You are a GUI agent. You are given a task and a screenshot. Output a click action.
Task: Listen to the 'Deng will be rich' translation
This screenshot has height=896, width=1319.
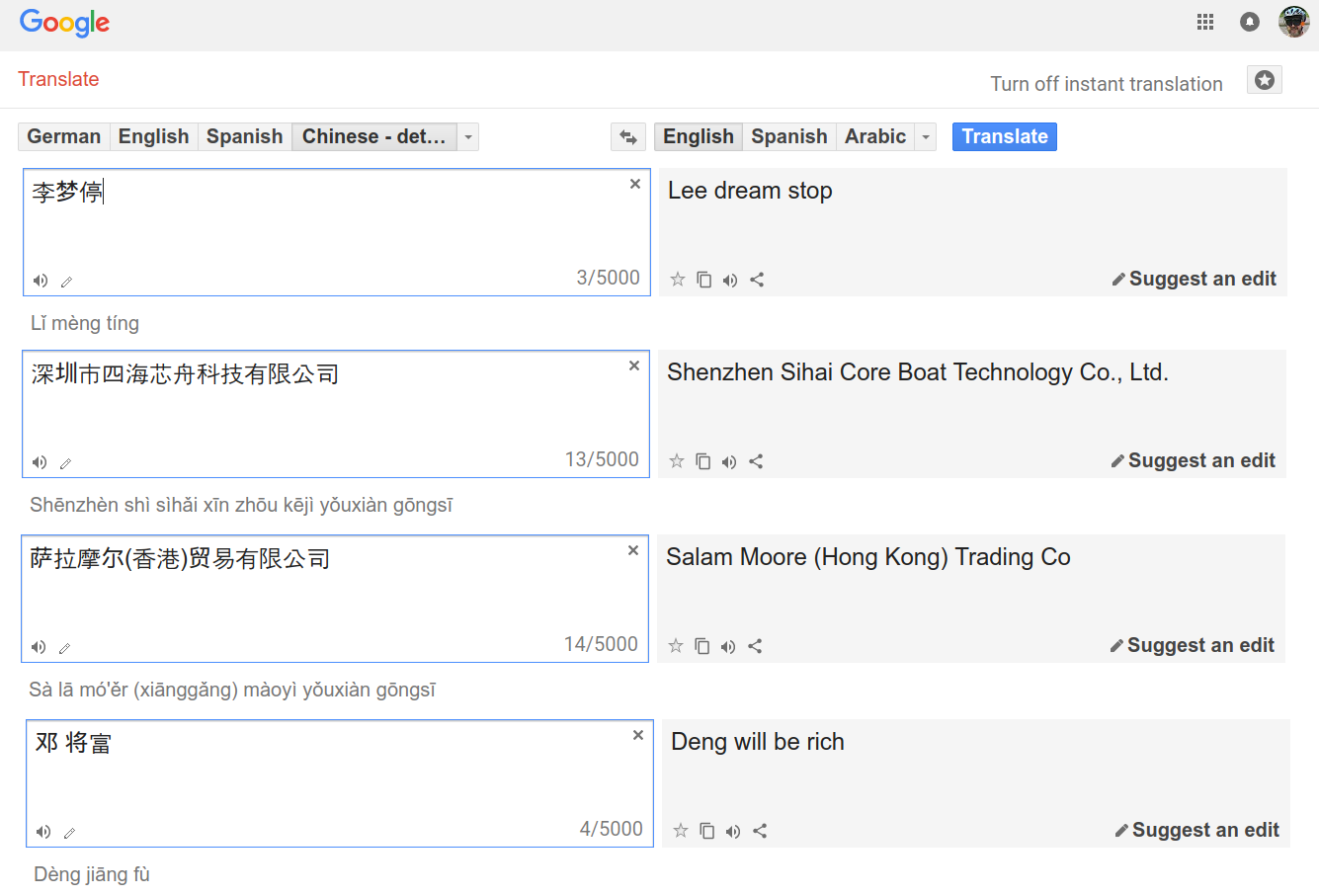pos(732,831)
